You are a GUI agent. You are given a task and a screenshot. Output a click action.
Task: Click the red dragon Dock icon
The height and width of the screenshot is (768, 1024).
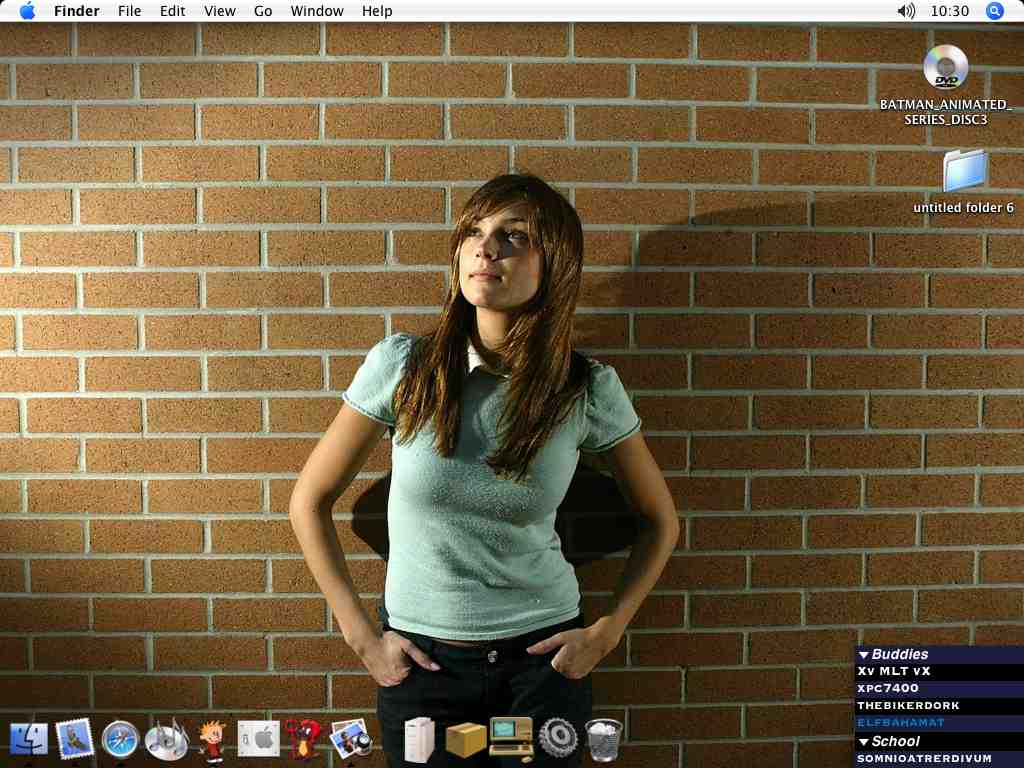(x=304, y=740)
